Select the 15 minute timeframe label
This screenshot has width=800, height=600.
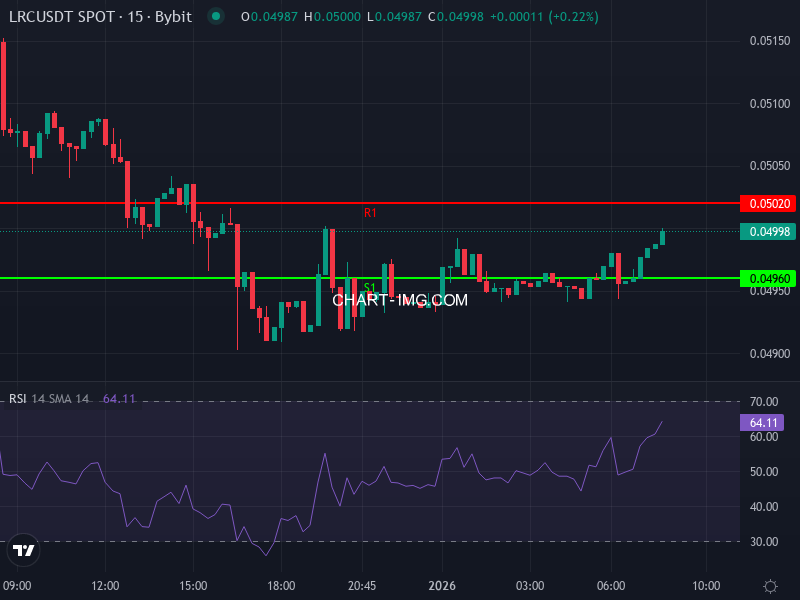[x=135, y=17]
